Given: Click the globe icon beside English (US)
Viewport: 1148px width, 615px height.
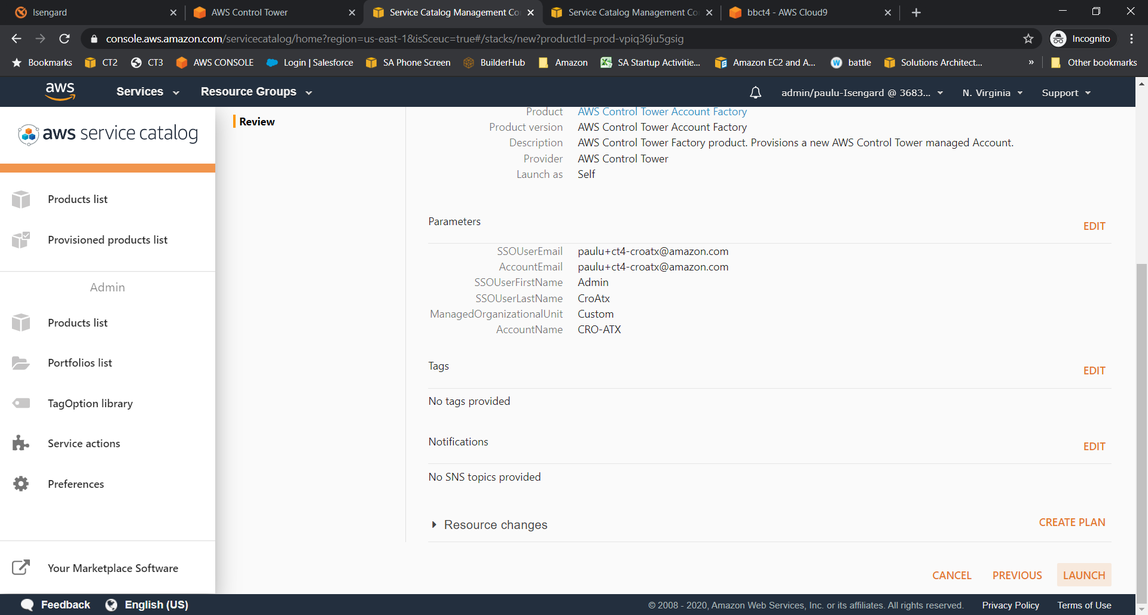Looking at the screenshot, I should (x=111, y=605).
